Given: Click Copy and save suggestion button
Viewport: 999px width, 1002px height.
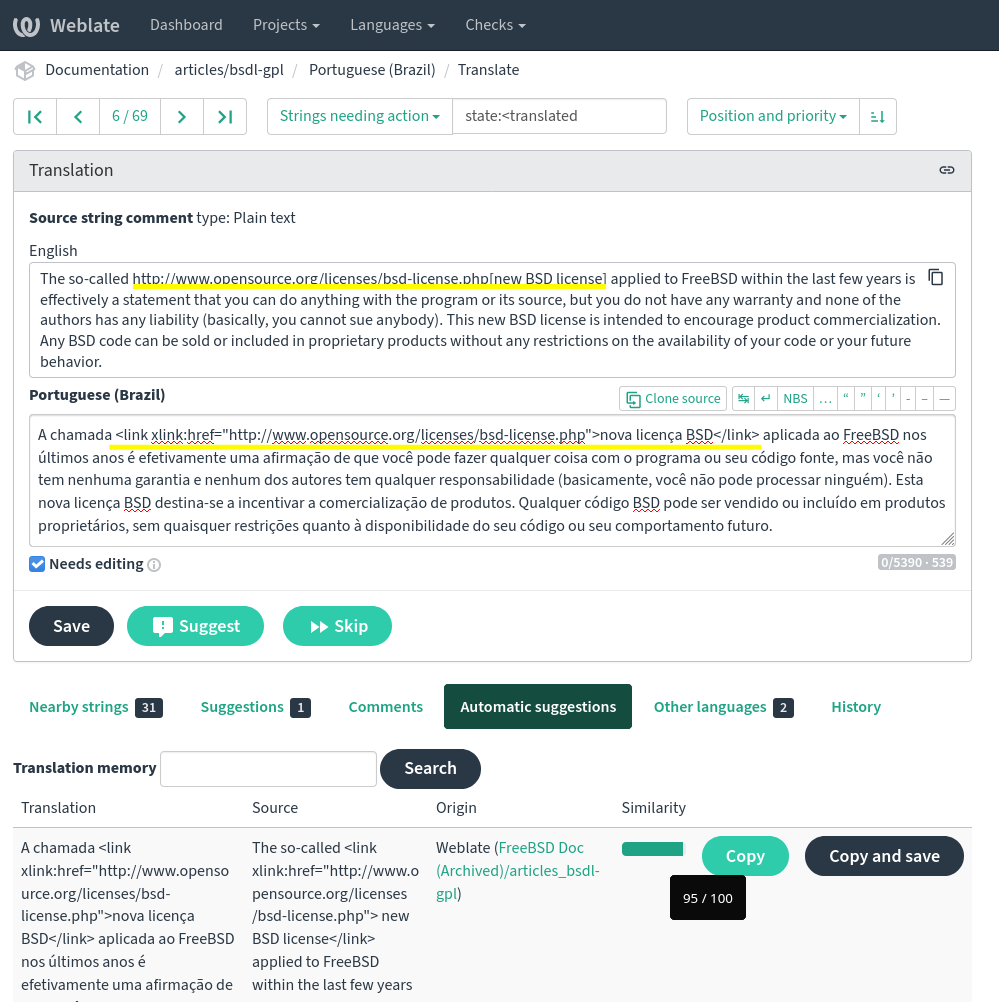Looking at the screenshot, I should click(x=884, y=856).
